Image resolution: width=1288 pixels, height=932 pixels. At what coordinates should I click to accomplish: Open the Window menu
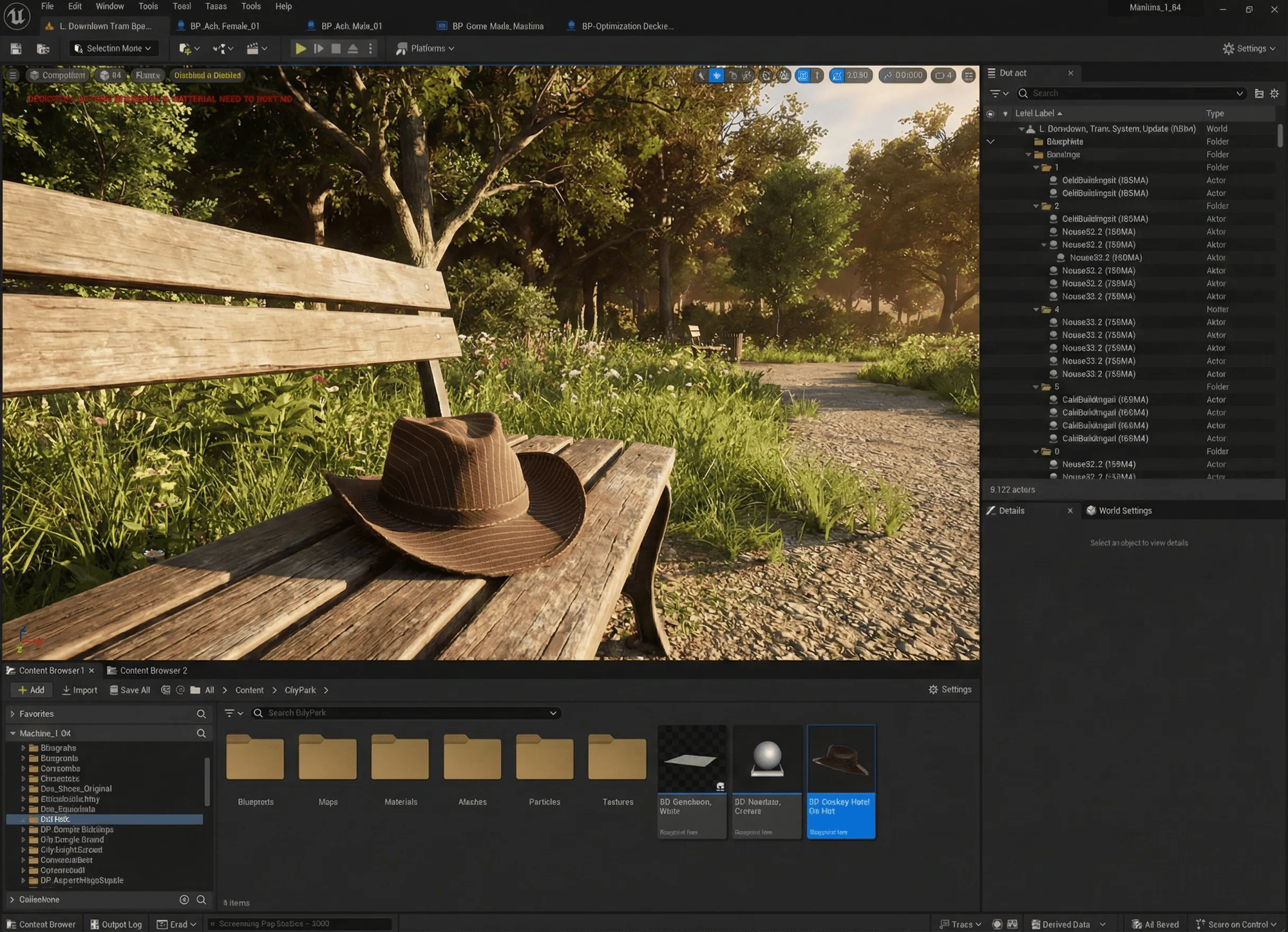(x=109, y=6)
